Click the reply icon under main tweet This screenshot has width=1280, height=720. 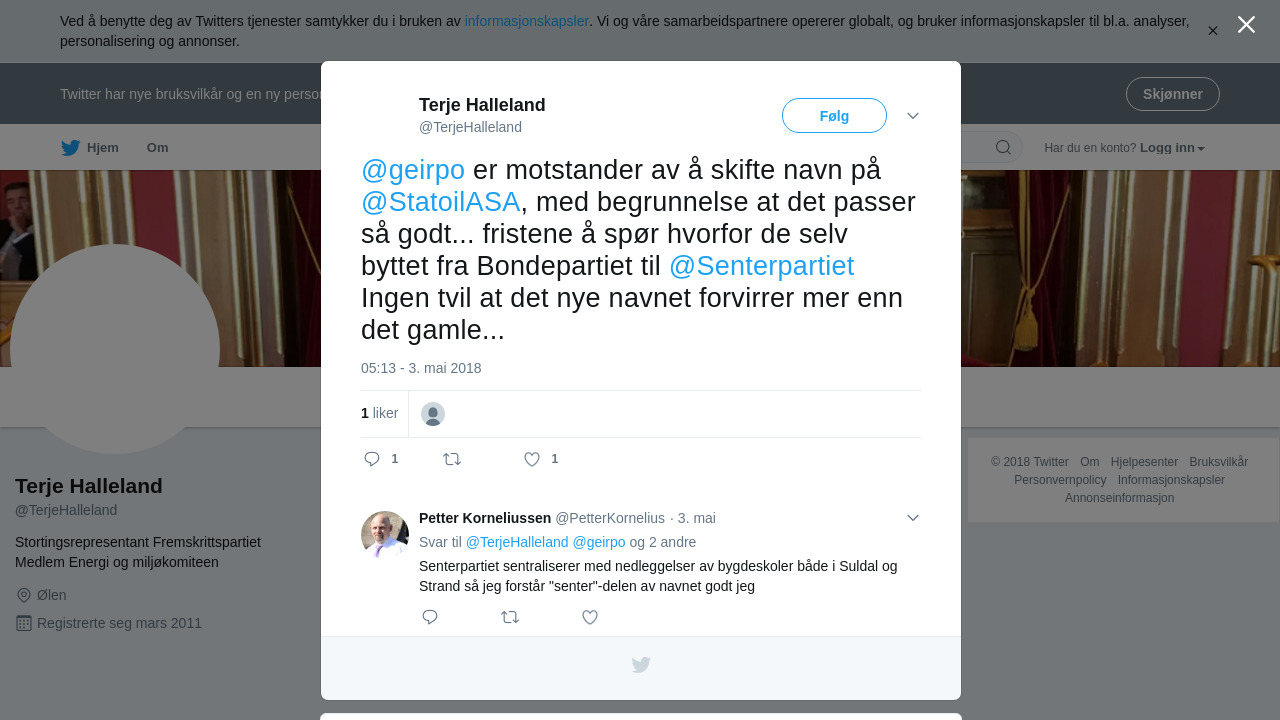pos(372,459)
